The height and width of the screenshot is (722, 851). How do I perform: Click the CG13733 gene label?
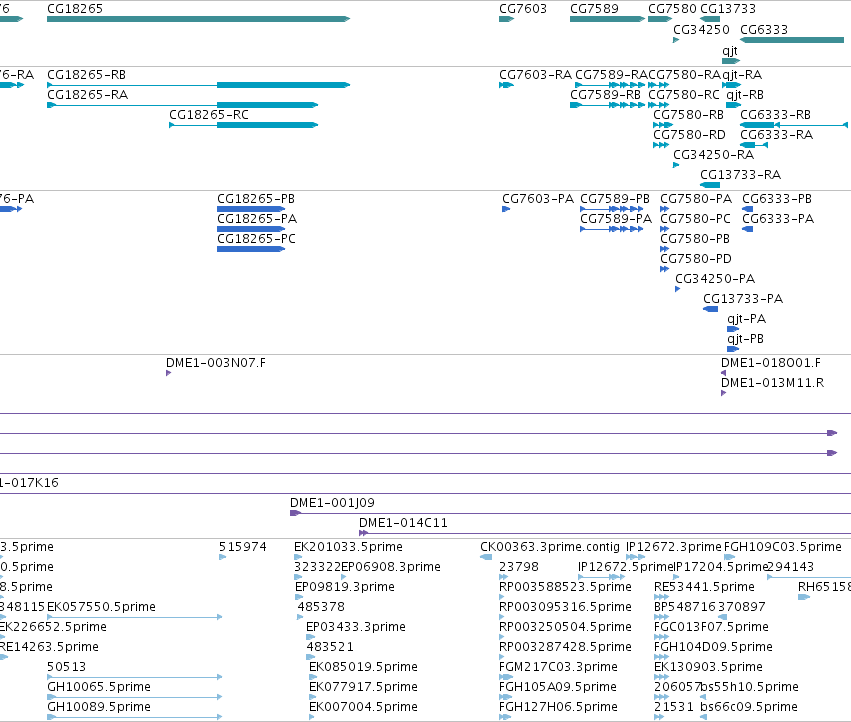pyautogui.click(x=728, y=9)
